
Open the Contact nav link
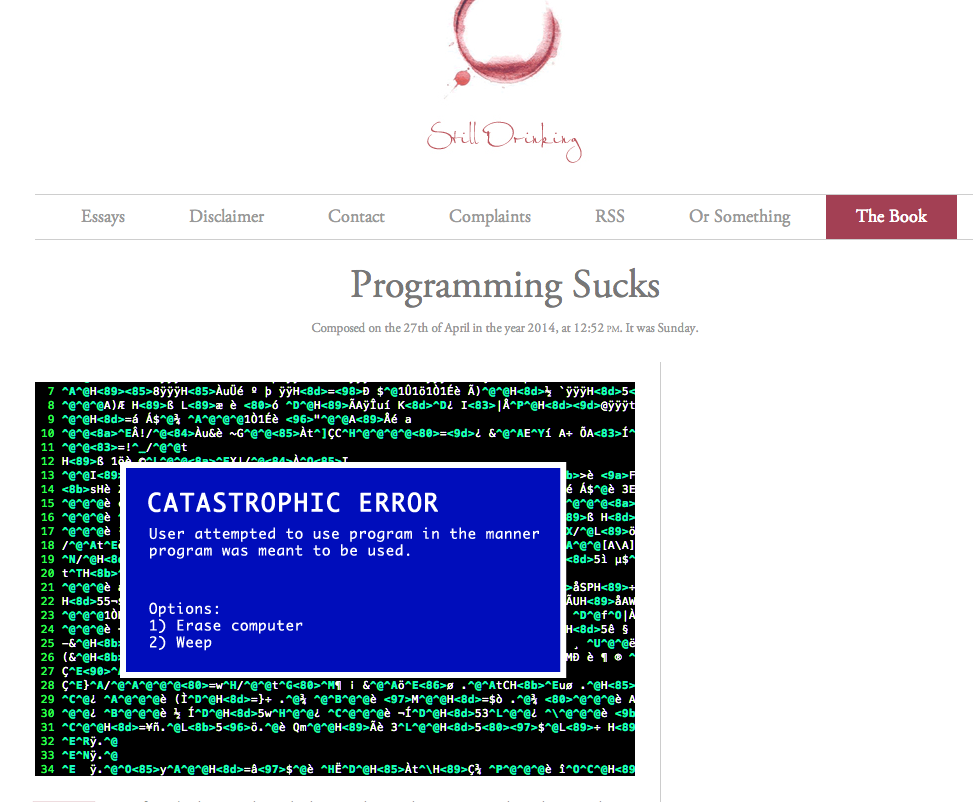[x=356, y=217]
